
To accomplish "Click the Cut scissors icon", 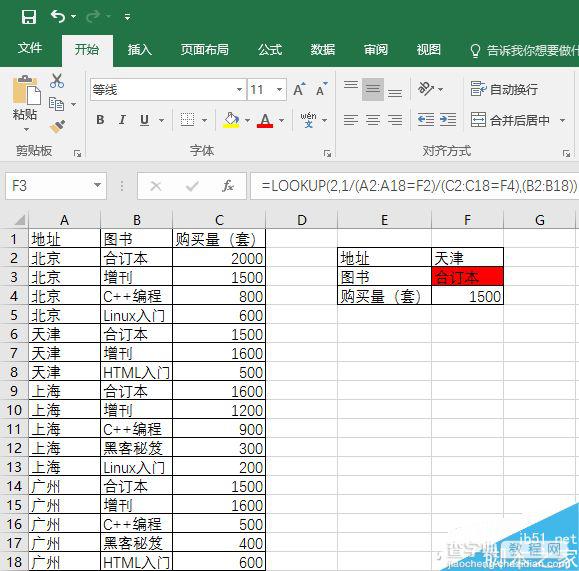I will pos(56,81).
